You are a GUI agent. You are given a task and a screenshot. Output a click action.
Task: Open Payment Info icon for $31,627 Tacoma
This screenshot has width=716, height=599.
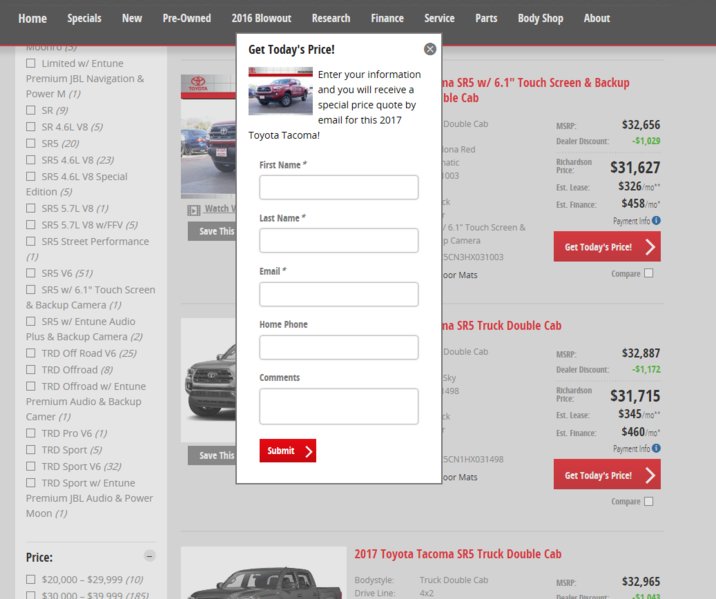656,221
